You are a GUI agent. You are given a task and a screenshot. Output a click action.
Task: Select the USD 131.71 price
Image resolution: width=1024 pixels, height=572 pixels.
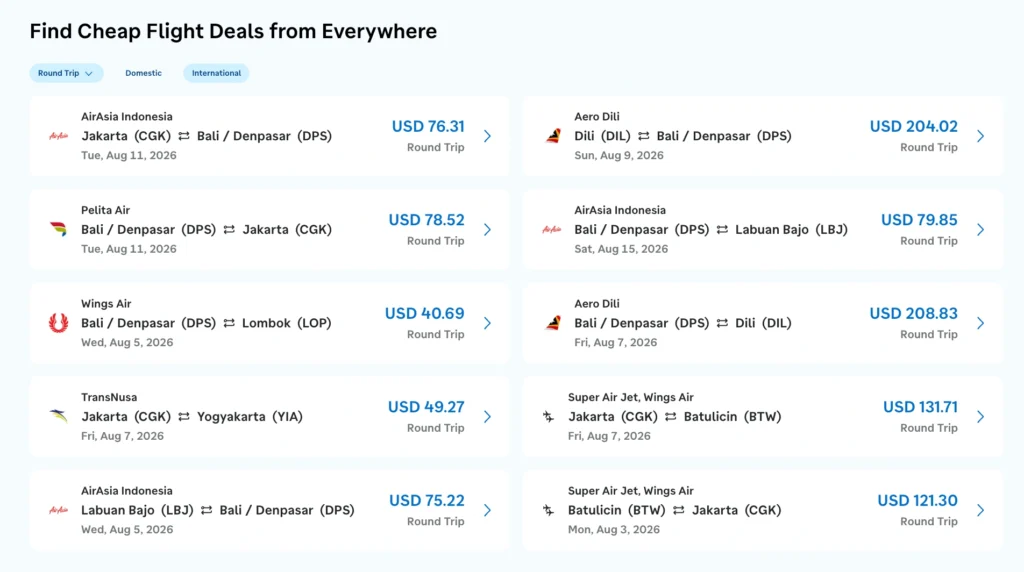pos(920,407)
